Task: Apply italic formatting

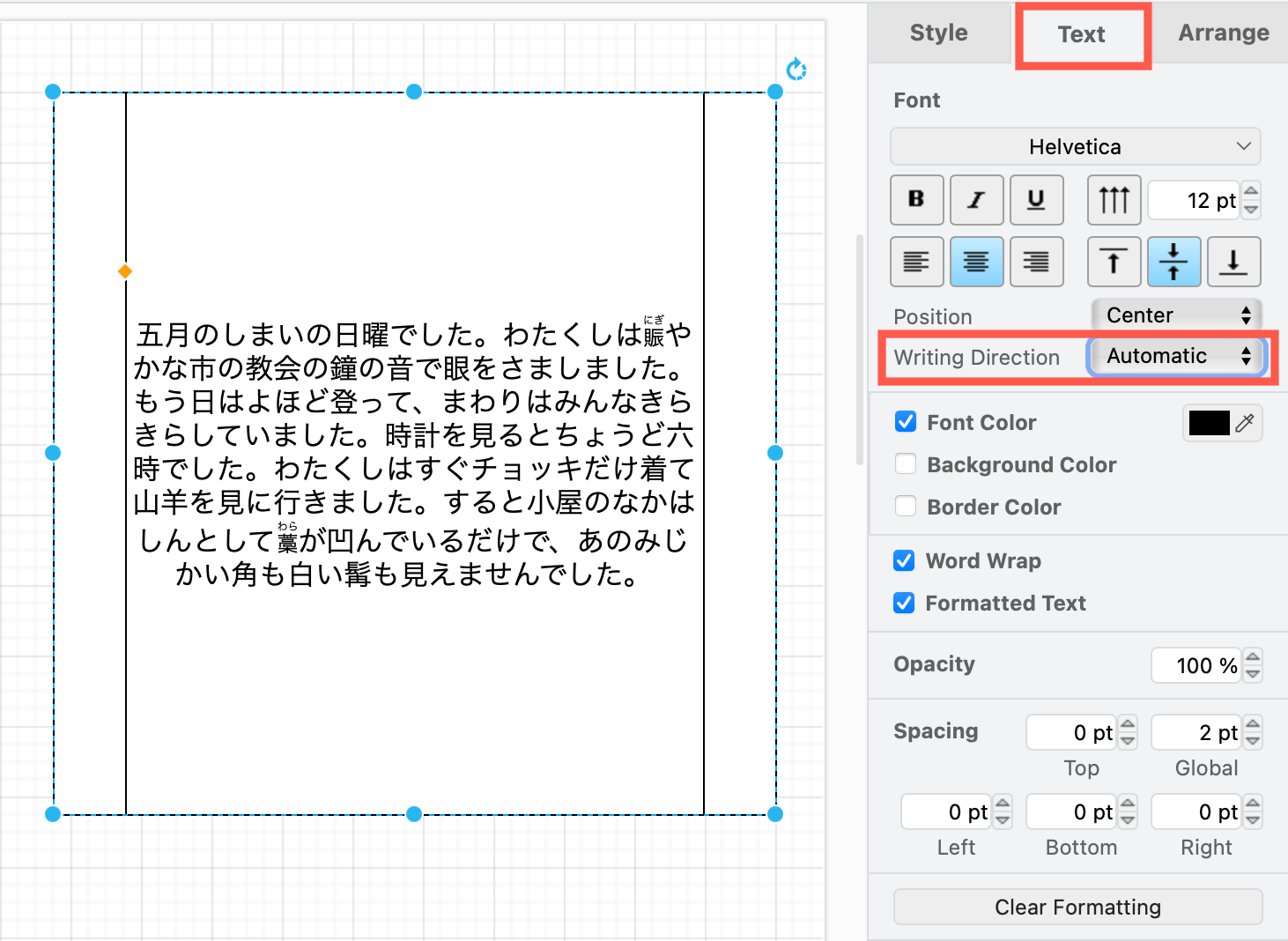Action: point(976,200)
